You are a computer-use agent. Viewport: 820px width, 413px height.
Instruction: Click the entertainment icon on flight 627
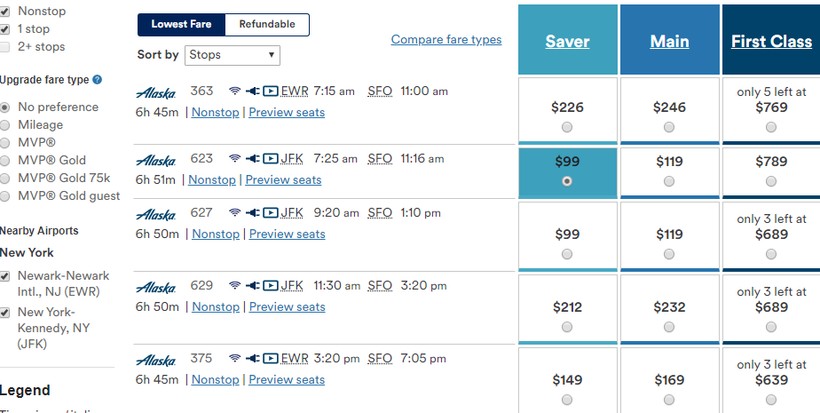270,212
